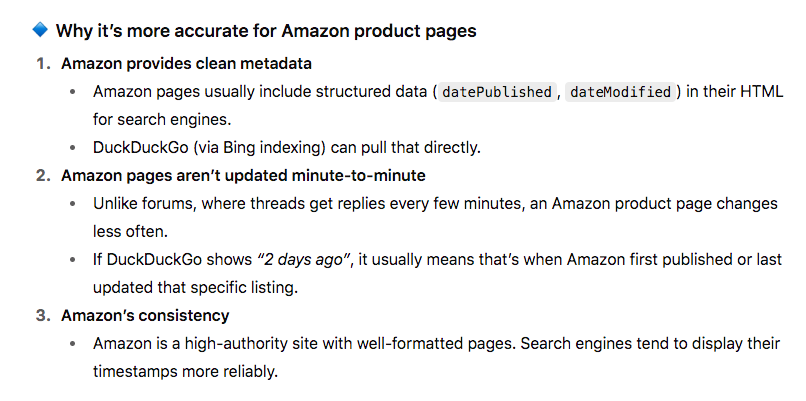Select 'Amazon pages aren't updated minute-to-minute' heading
This screenshot has width=806, height=401.
coord(243,176)
